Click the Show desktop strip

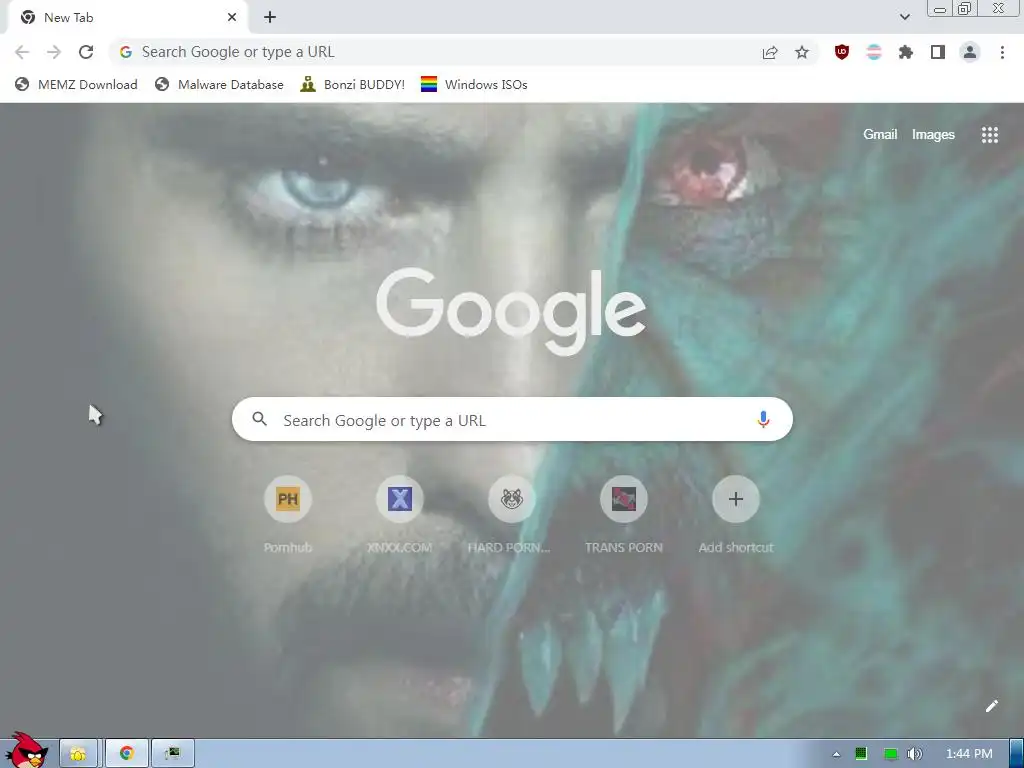[1016, 754]
